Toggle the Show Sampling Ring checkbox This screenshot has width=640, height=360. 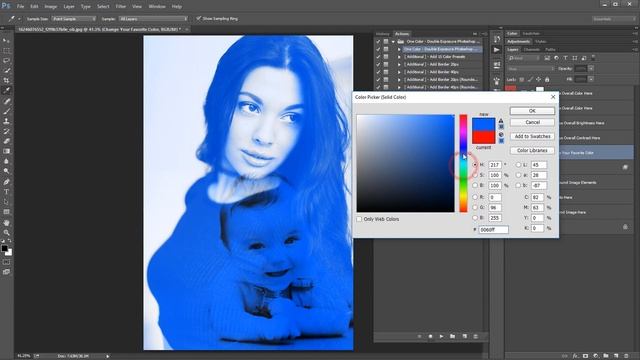point(199,18)
